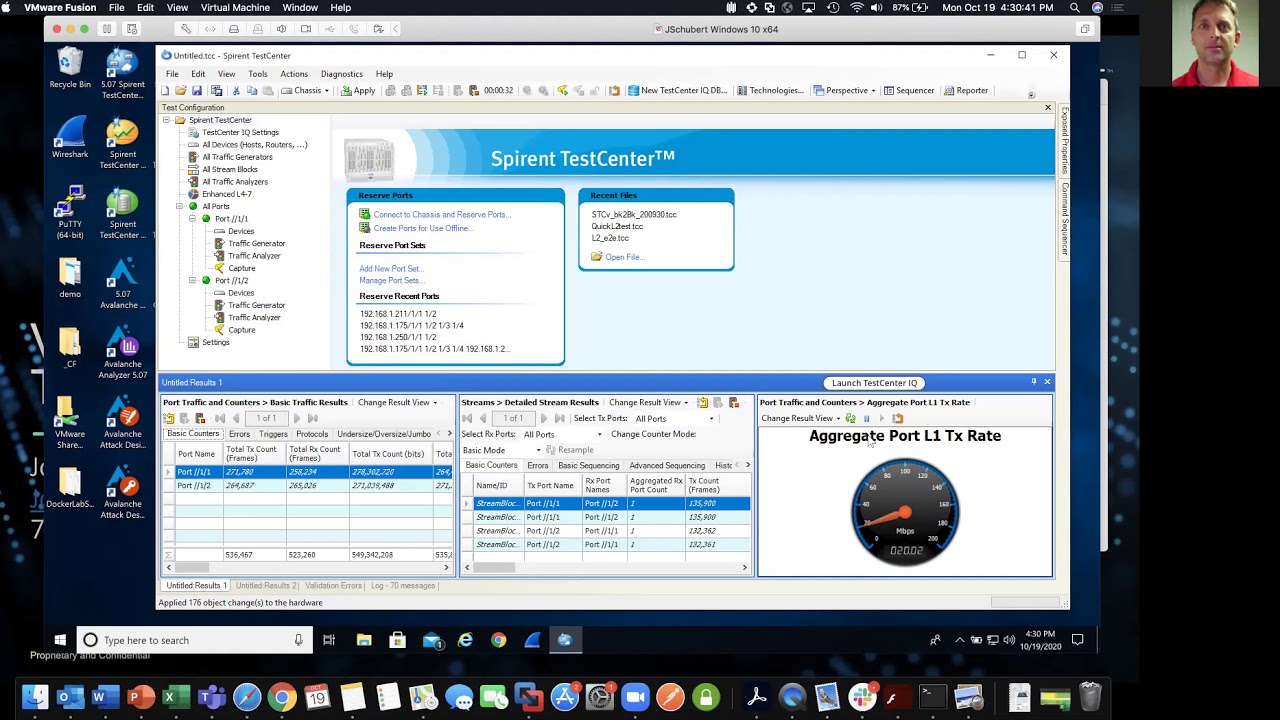Image resolution: width=1280 pixels, height=720 pixels.
Task: Reserve recent ports 192.168.1.250/1/1 1/2
Action: [x=398, y=337]
